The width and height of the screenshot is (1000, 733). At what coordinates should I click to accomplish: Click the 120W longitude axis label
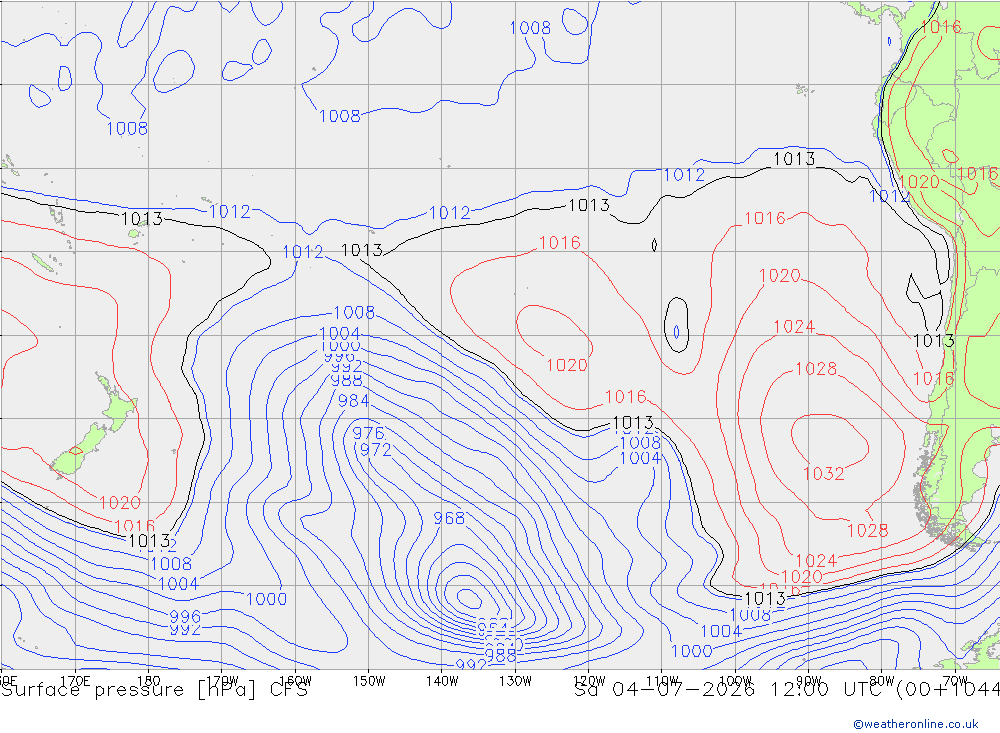tap(589, 681)
